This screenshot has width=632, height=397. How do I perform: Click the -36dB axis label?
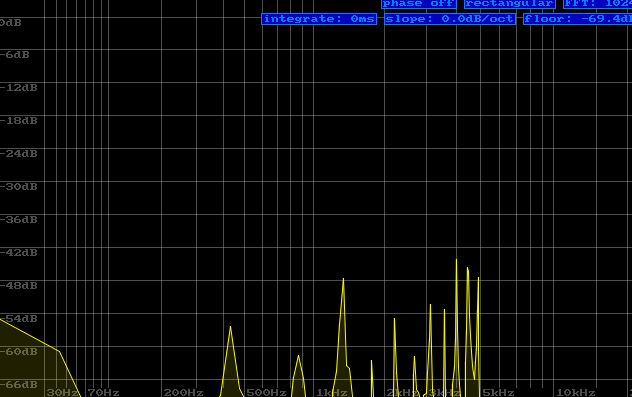pos(19,220)
